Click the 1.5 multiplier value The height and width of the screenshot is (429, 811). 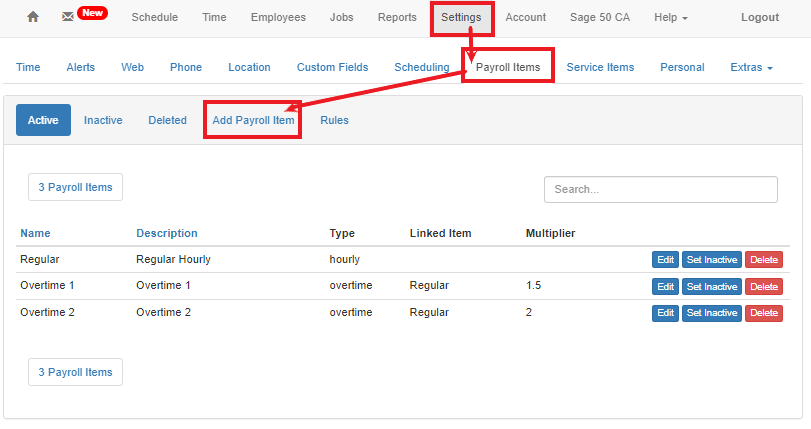(x=533, y=286)
